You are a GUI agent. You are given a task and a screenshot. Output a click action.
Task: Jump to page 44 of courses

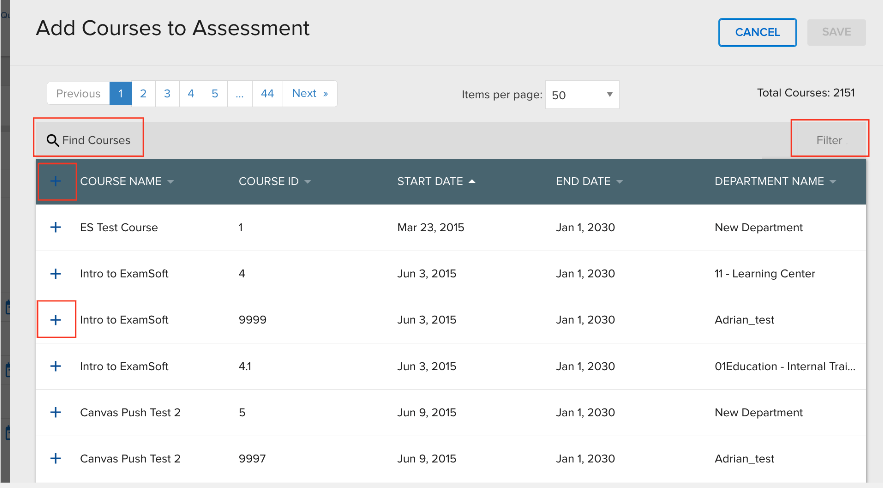[x=267, y=93]
